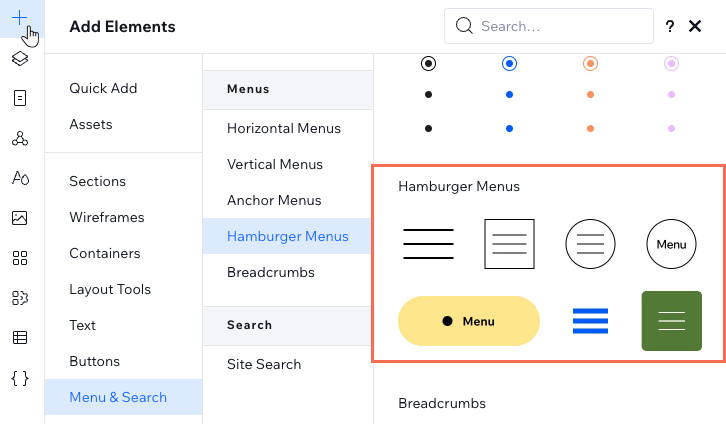Add the green square hamburger menu
The image size is (726, 424).
[671, 321]
